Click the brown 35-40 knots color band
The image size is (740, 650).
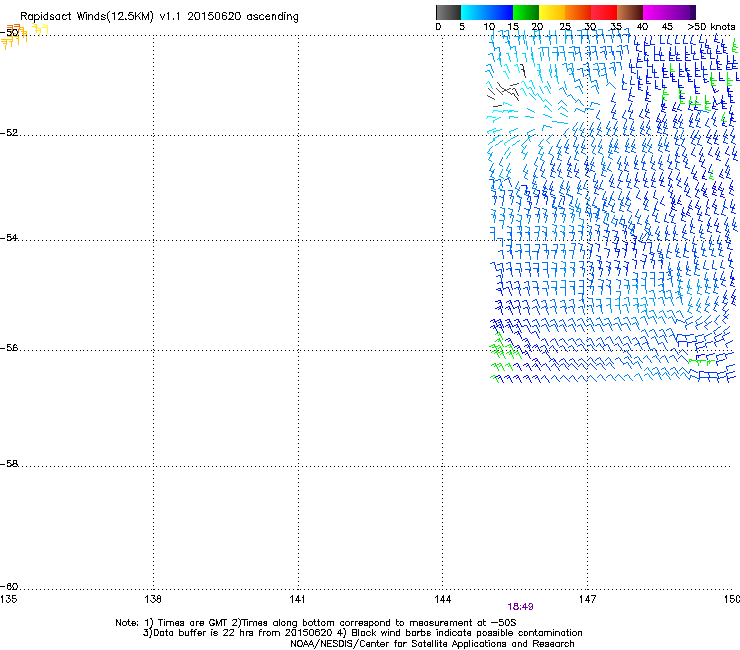pyautogui.click(x=630, y=12)
